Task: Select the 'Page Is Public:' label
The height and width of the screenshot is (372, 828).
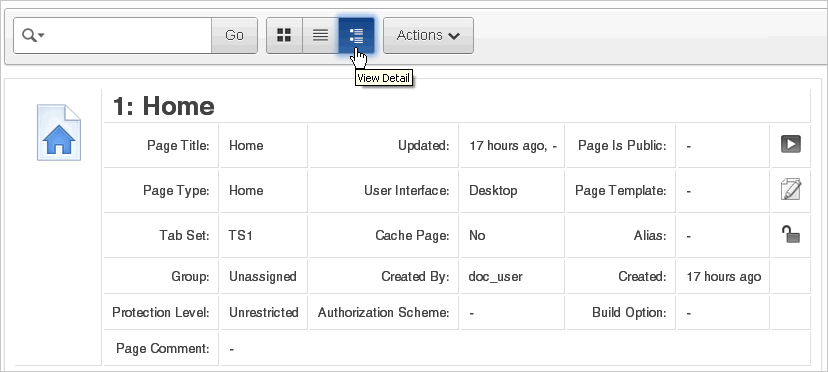Action: 622,145
